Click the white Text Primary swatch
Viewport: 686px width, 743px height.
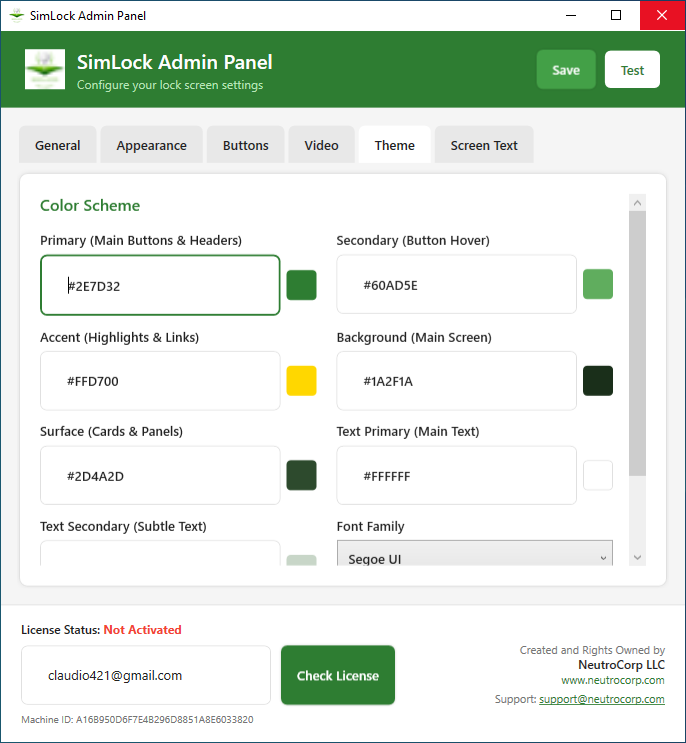[598, 476]
